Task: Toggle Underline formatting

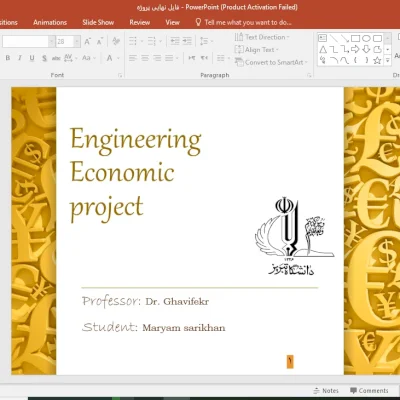Action: click(x=32, y=58)
